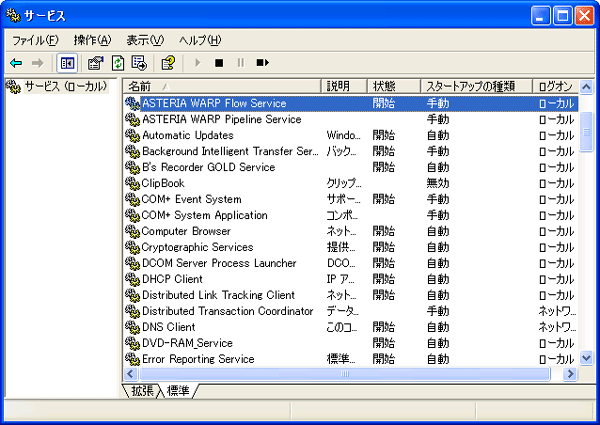Click the Back arrow toolbar icon

pos(16,63)
